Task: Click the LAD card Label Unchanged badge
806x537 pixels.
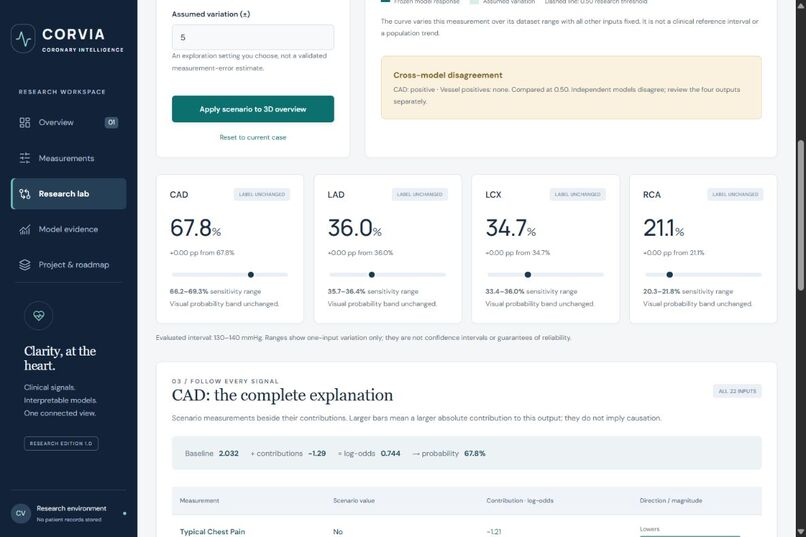Action: click(x=419, y=194)
